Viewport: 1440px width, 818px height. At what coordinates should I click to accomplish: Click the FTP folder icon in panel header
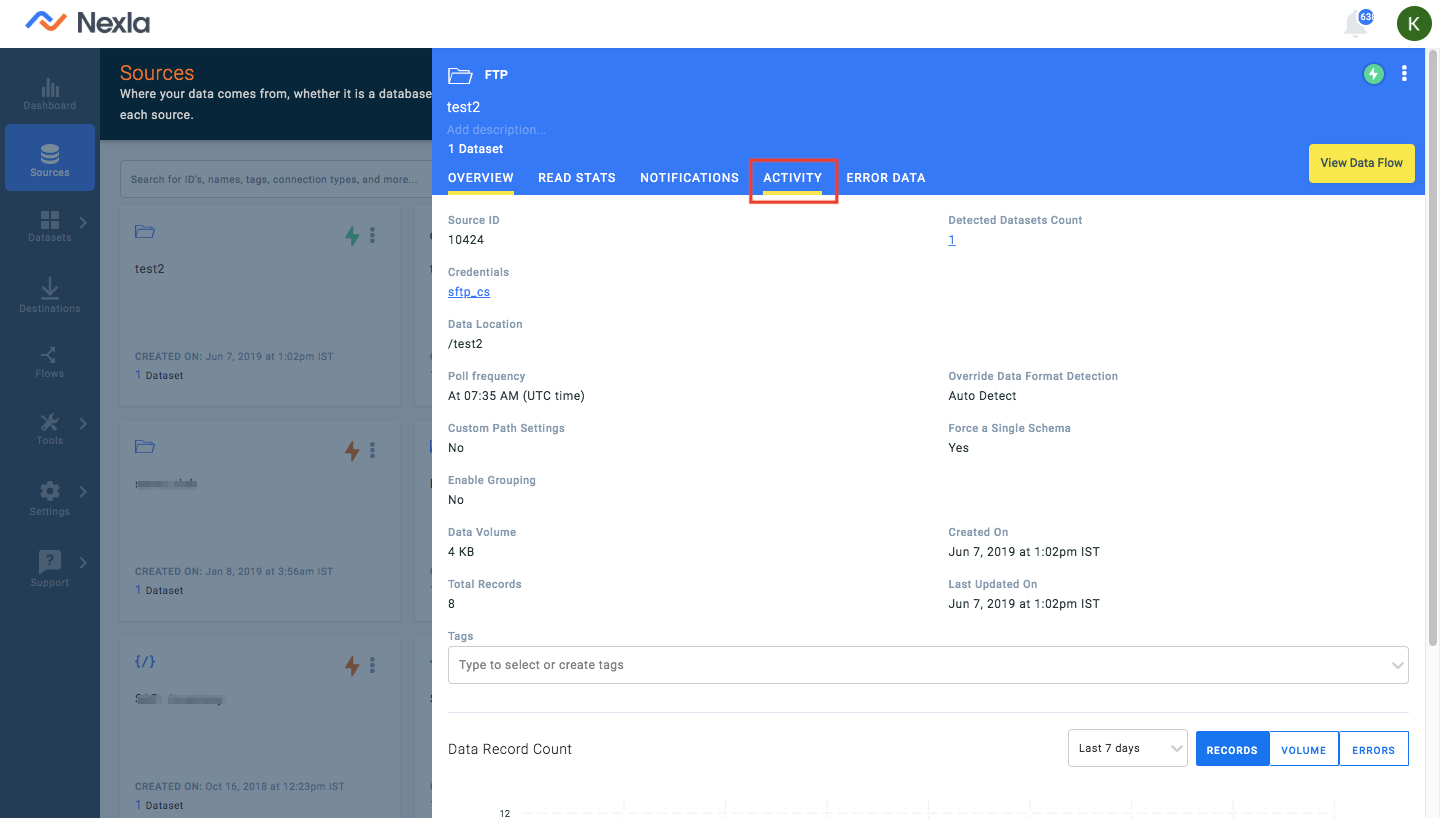click(460, 75)
